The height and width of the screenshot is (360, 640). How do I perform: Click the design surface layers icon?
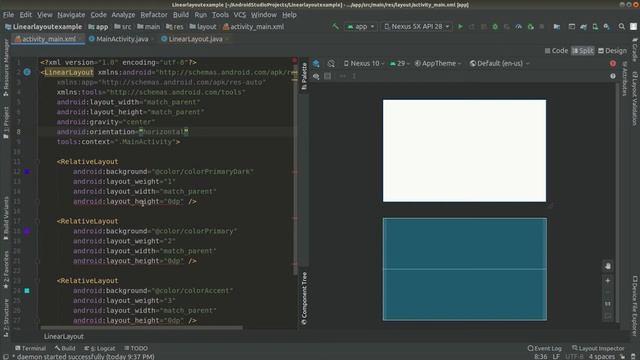(316, 63)
